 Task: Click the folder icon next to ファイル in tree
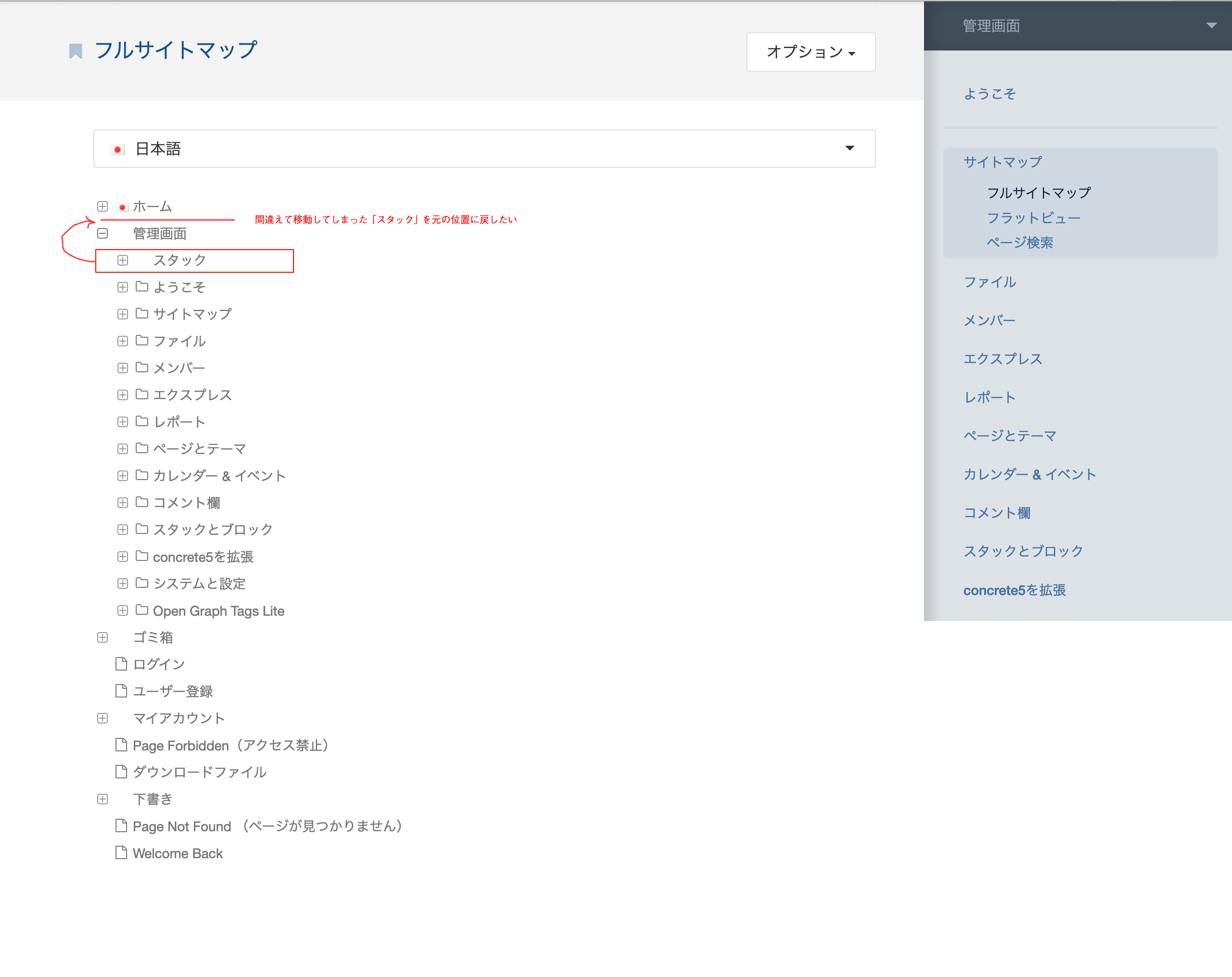coord(141,341)
